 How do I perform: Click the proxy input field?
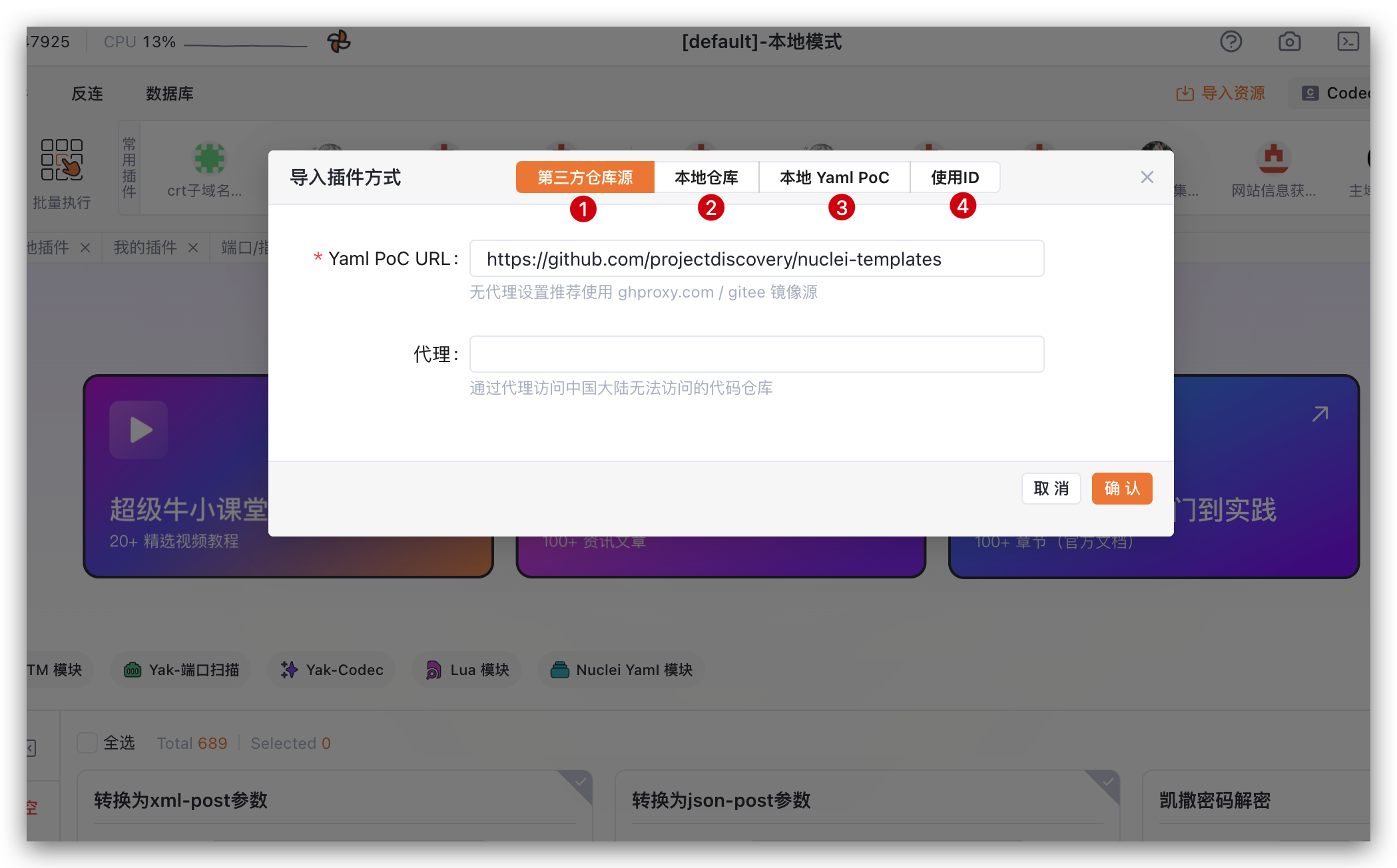[756, 354]
